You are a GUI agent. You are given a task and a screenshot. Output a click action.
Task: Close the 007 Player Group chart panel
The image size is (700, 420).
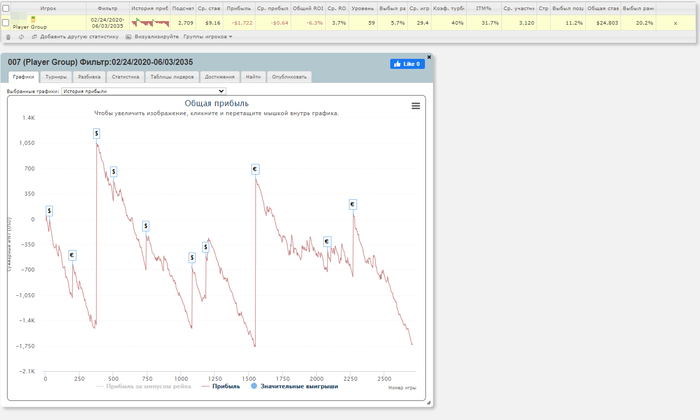pos(429,57)
